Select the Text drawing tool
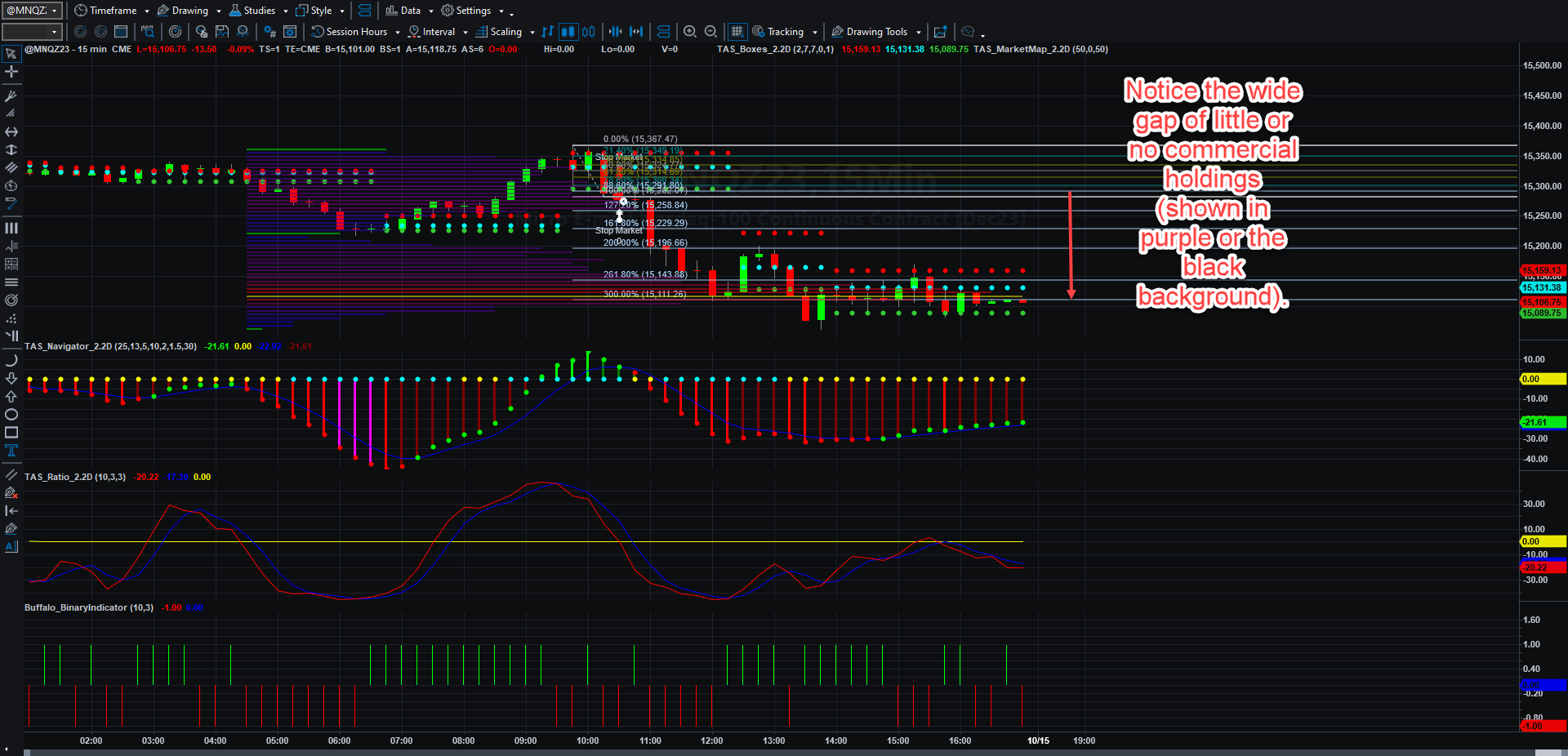The image size is (1568, 756). coord(11,451)
